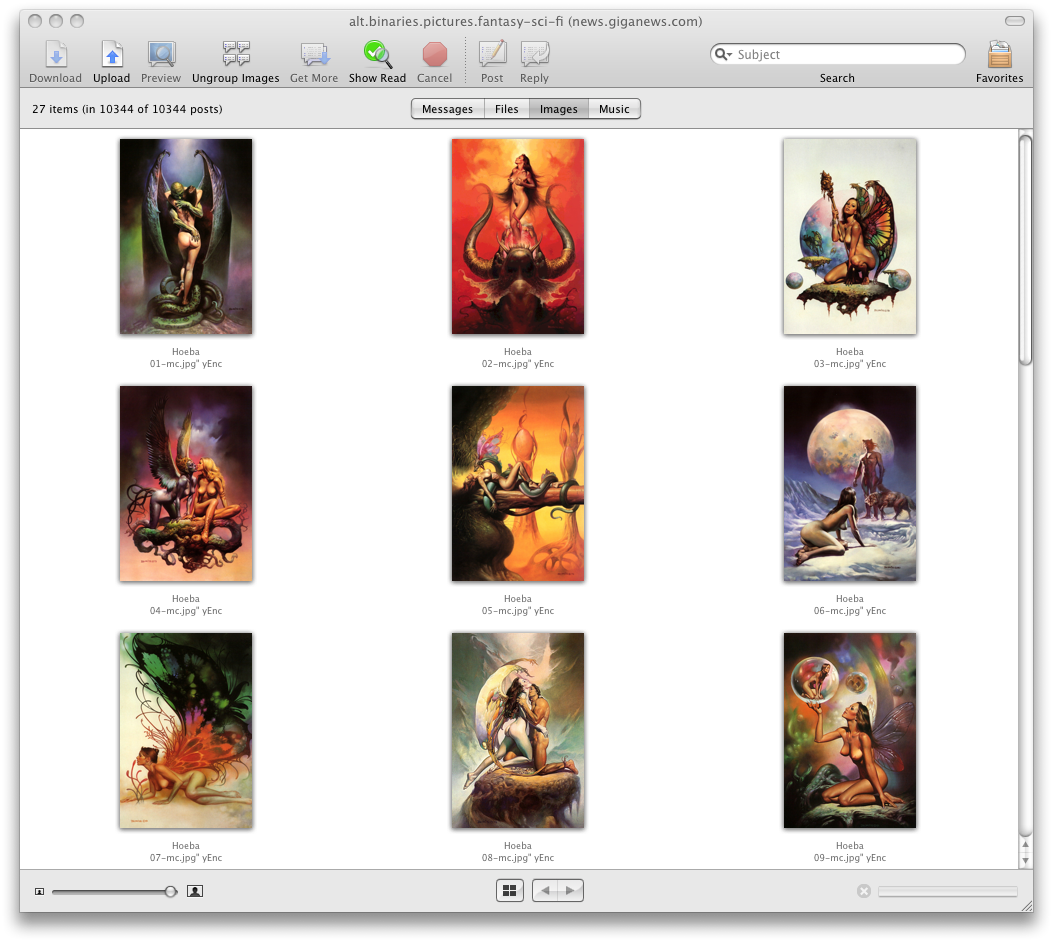The image size is (1053, 942).
Task: Click the vertical scrollbar thumb
Action: click(1025, 250)
